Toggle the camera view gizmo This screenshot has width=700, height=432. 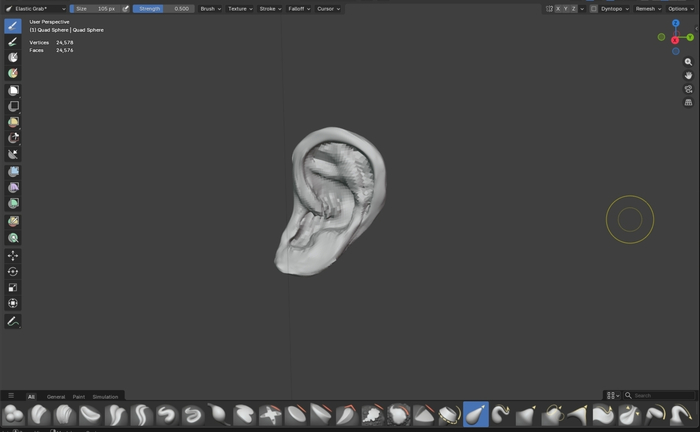(x=688, y=89)
